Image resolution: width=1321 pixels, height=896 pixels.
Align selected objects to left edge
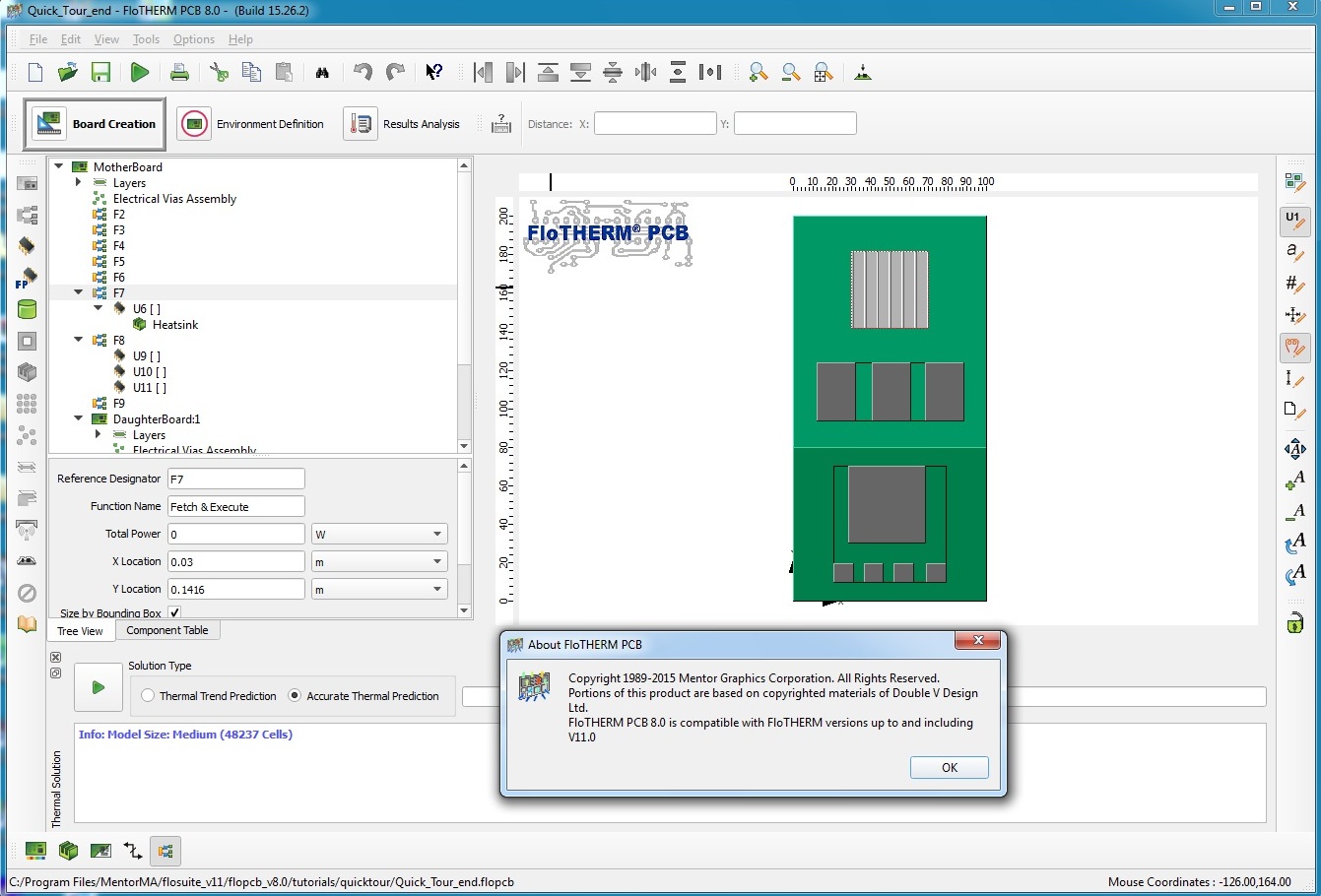tap(483, 72)
